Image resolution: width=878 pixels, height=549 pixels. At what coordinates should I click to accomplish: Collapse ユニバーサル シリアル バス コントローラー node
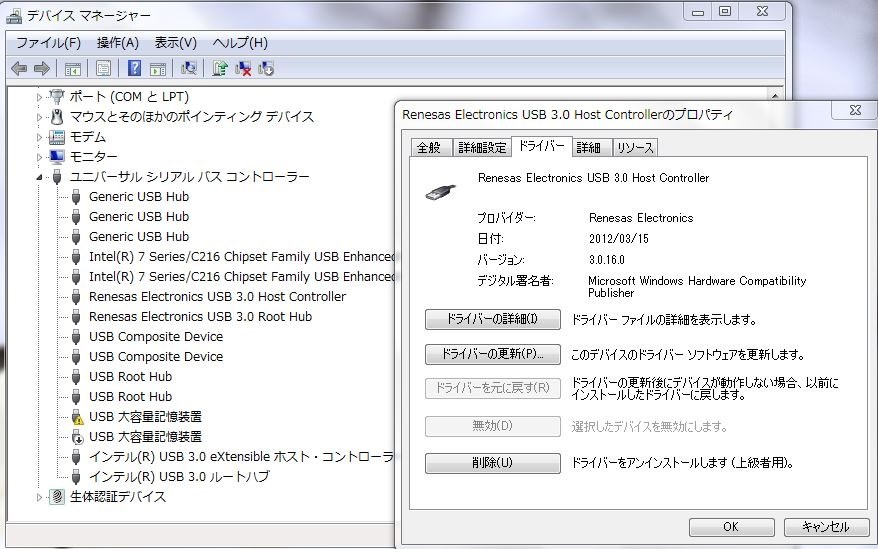click(x=39, y=177)
